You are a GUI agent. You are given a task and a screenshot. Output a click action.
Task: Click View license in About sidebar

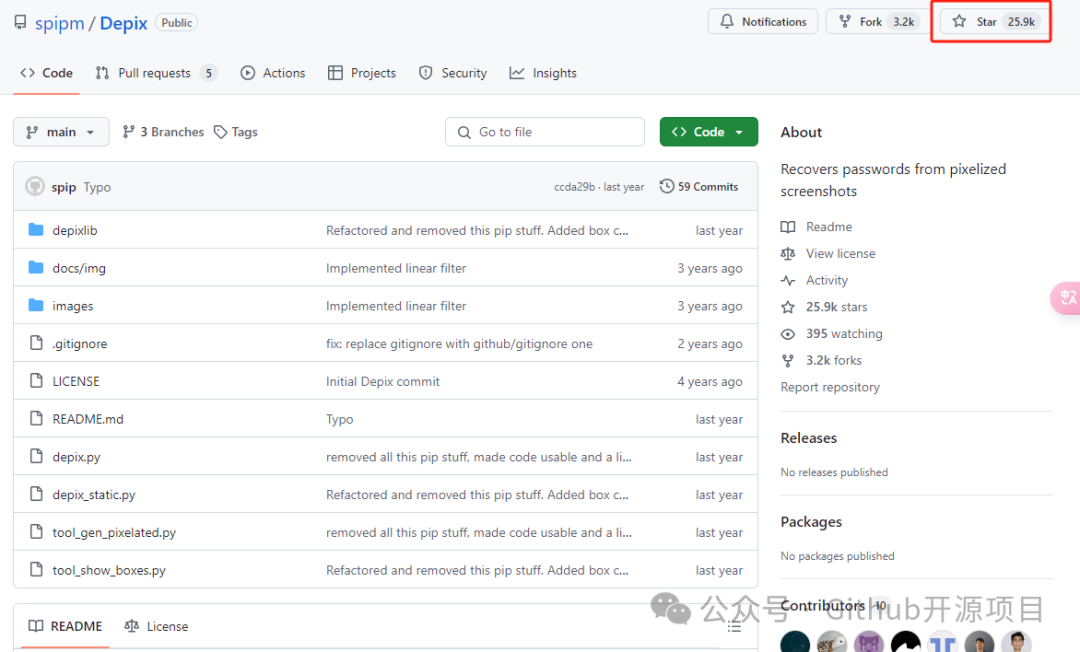840,254
